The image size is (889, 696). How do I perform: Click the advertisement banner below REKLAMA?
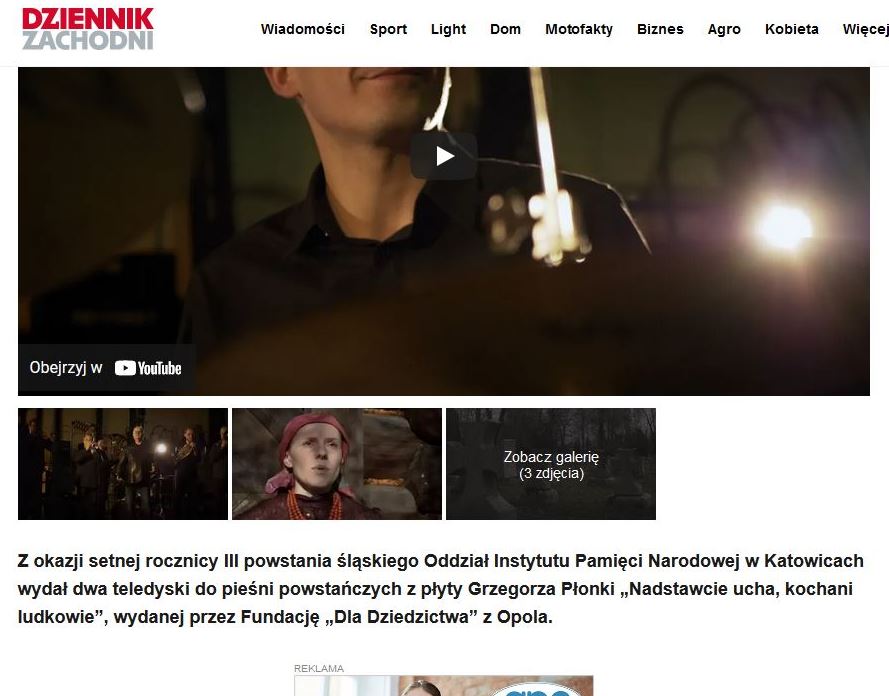click(443, 686)
